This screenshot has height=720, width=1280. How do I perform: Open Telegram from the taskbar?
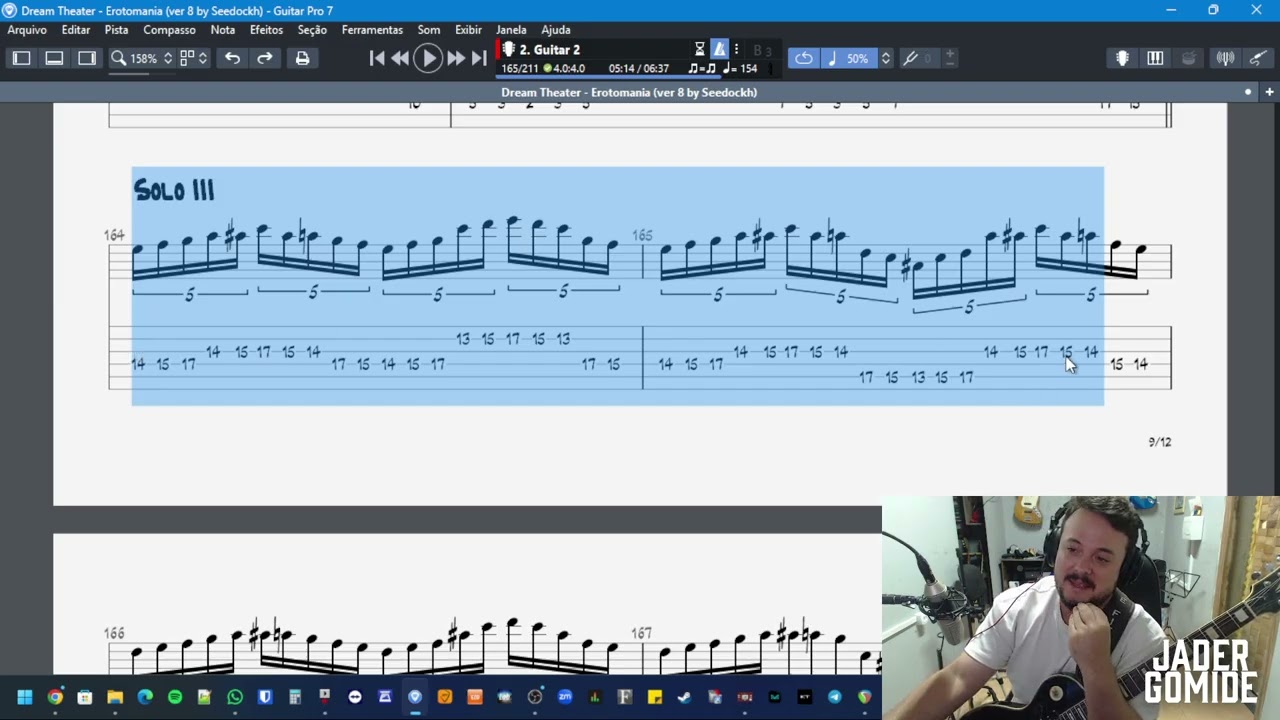pos(835,697)
